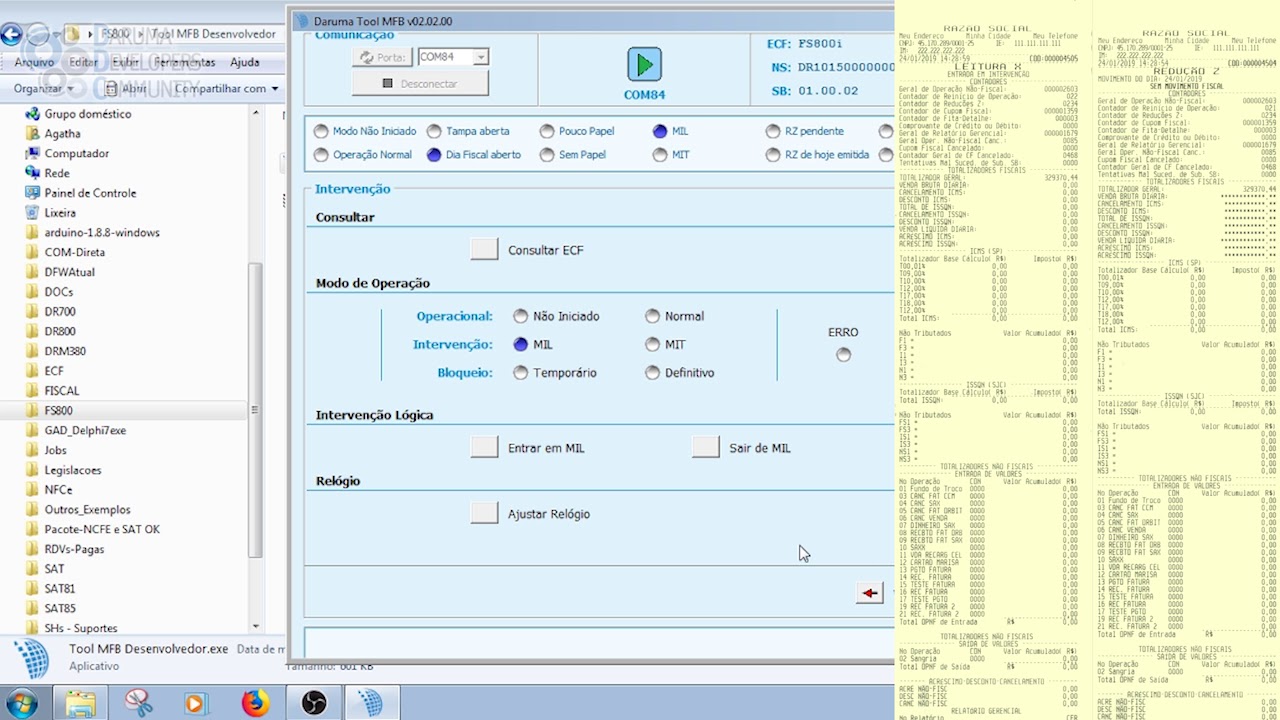
Task: Select the Normal operational radio
Action: coord(652,316)
